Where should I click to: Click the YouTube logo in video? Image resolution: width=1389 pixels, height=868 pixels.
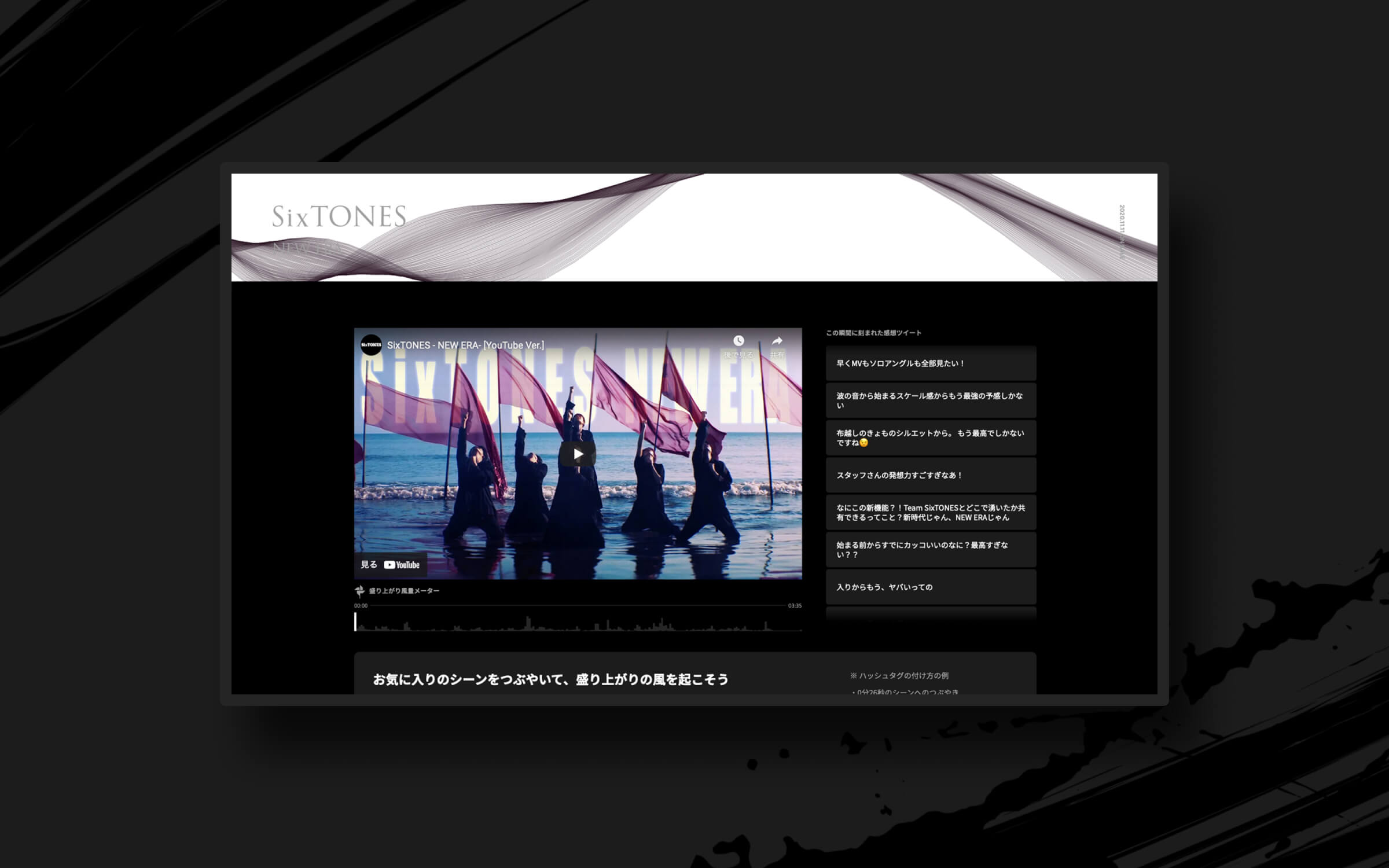402,565
